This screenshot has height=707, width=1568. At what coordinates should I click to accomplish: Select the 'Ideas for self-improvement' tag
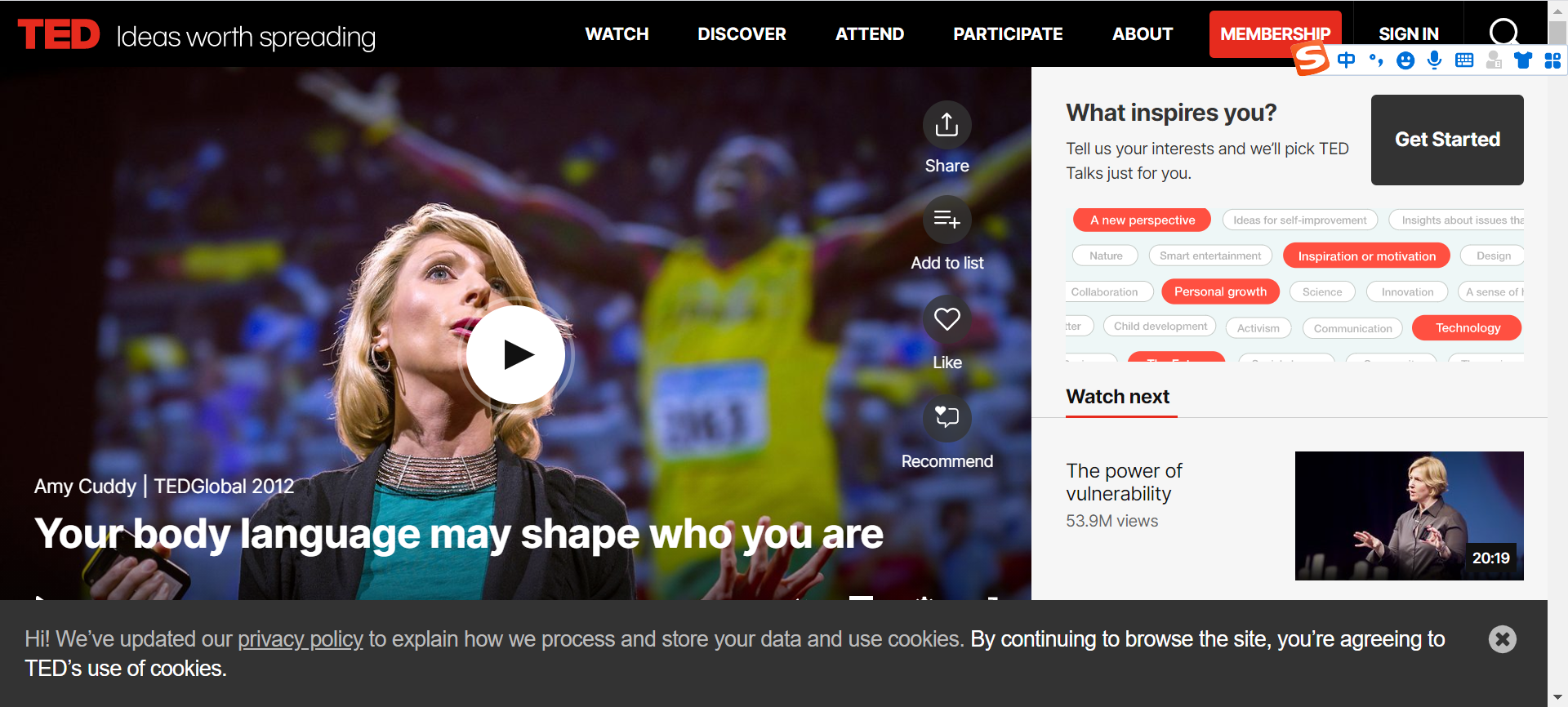(x=1300, y=220)
